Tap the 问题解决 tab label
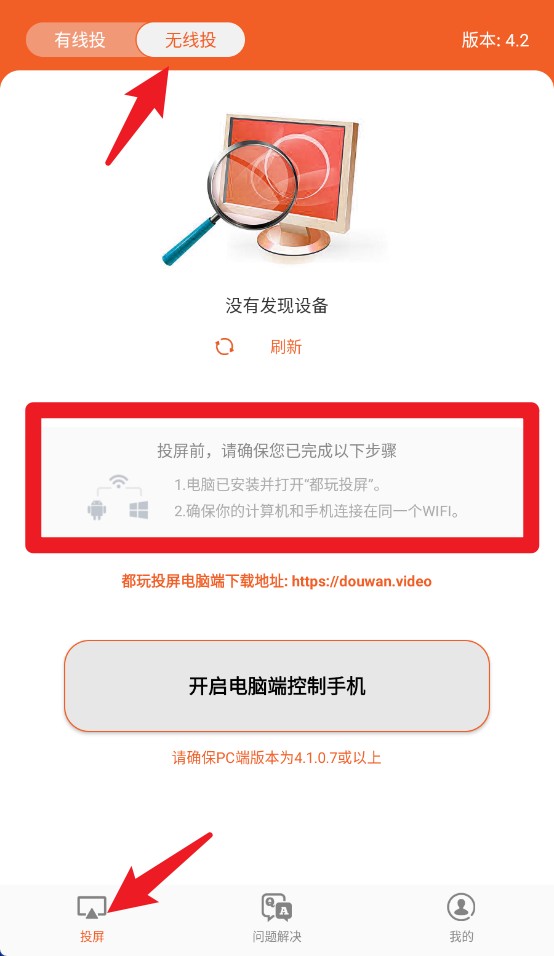554x956 pixels. click(x=277, y=936)
